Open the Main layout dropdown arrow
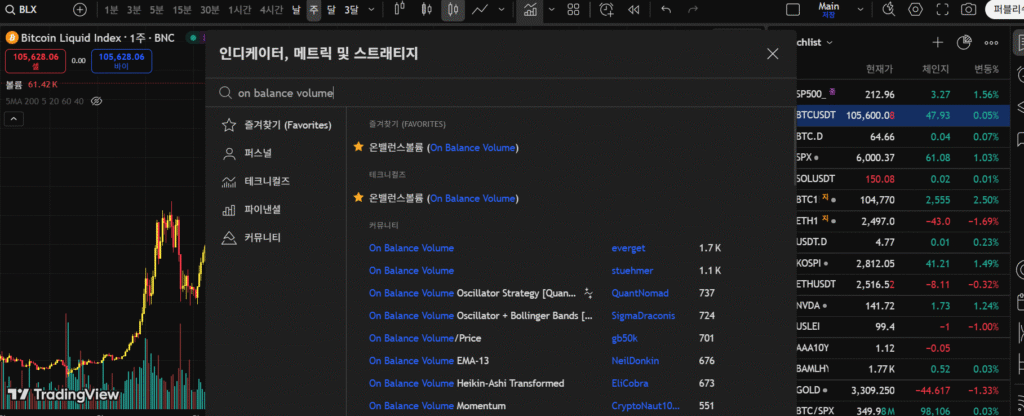The width and height of the screenshot is (1024, 416). click(861, 10)
